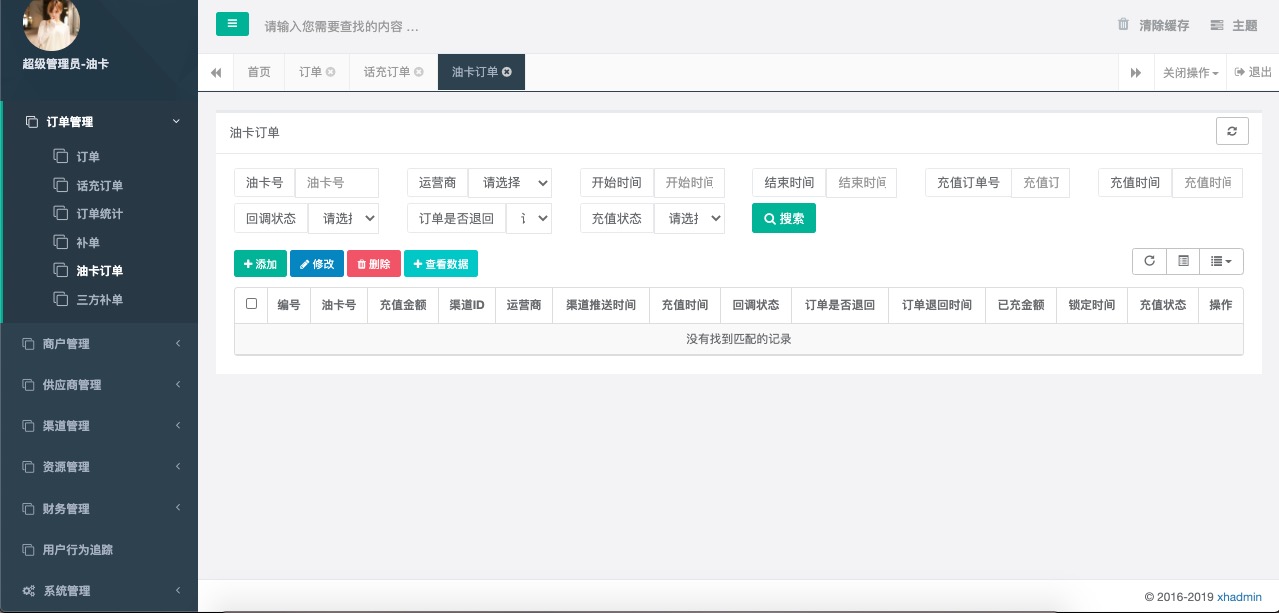
Task: Tick the select-all checkbox in the table header
Action: 251,304
